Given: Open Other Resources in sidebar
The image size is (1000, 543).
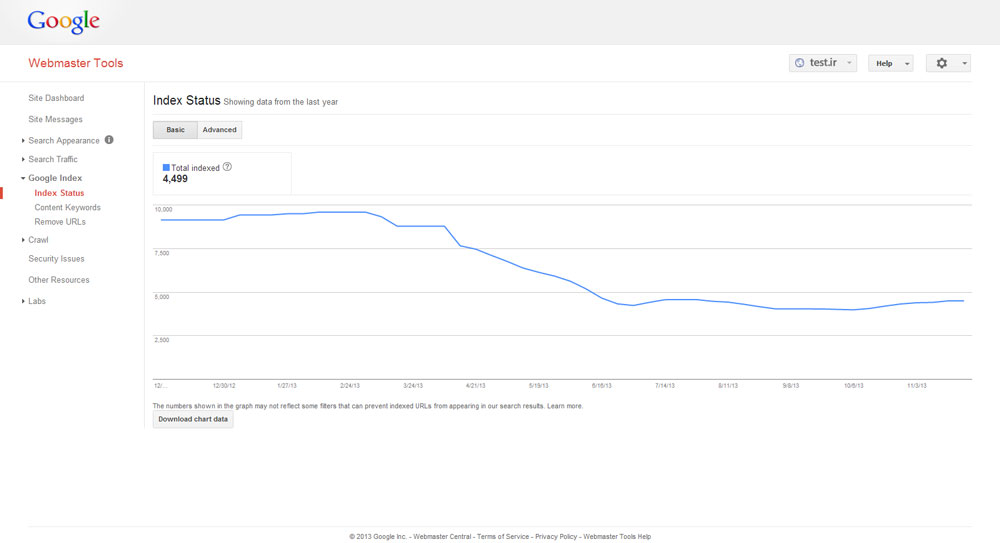Looking at the screenshot, I should (x=59, y=279).
